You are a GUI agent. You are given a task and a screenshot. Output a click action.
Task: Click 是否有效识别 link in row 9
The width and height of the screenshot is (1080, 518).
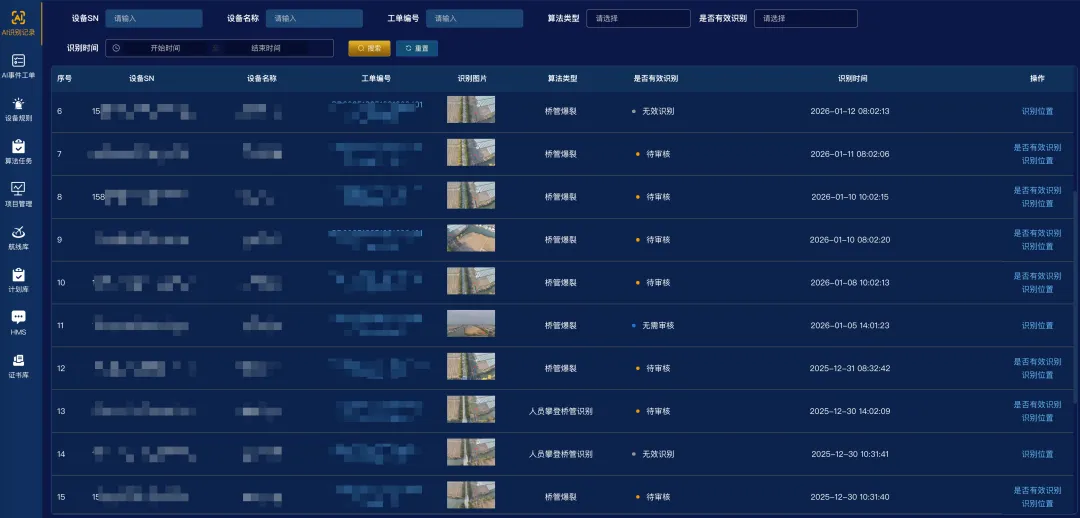(1037, 233)
